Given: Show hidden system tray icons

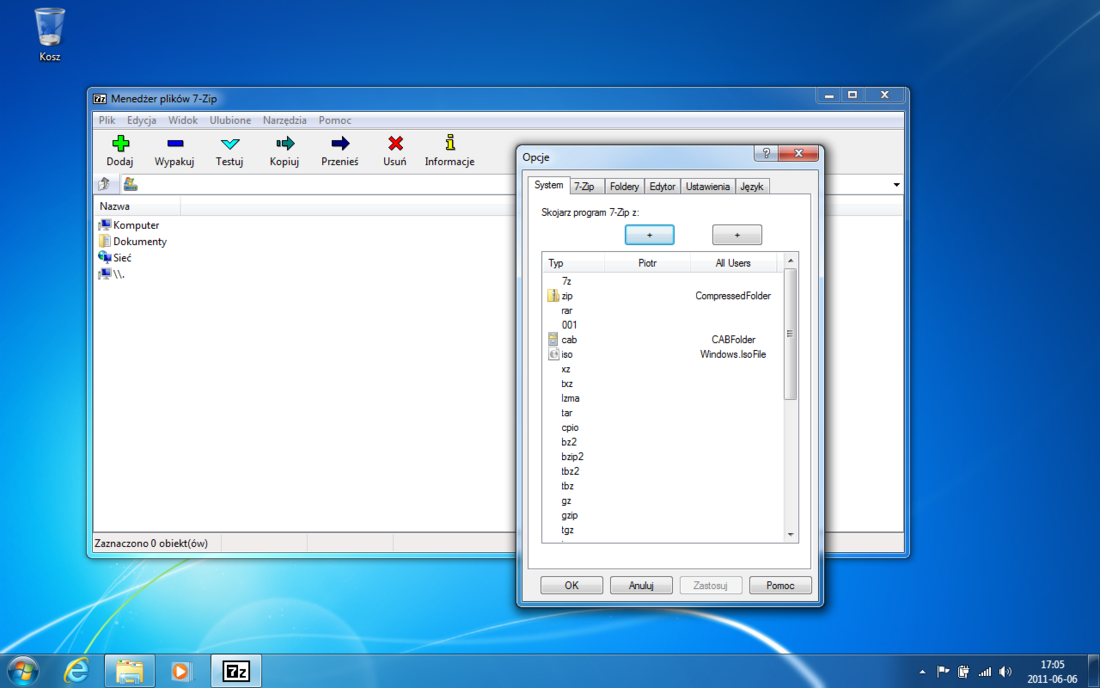Looking at the screenshot, I should (x=922, y=672).
